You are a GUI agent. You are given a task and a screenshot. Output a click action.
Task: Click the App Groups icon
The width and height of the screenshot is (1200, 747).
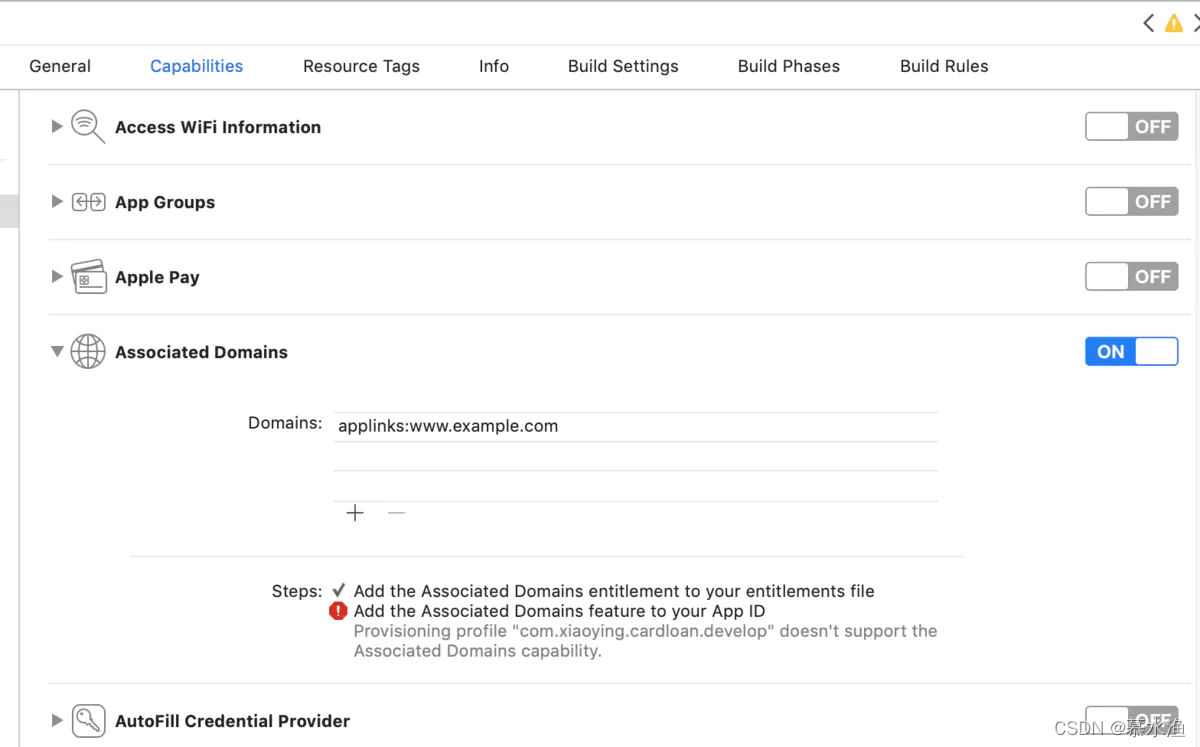[x=88, y=202]
